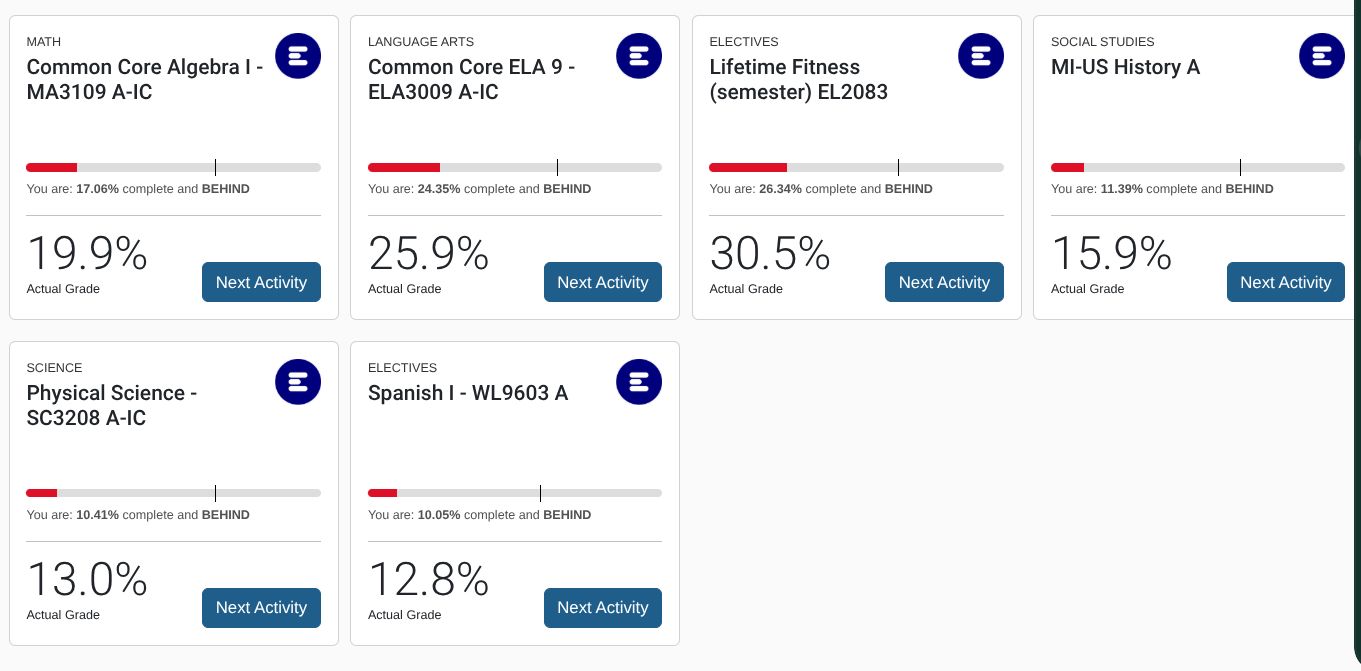
Task: Click the MI-US History A course icon
Action: click(1321, 56)
